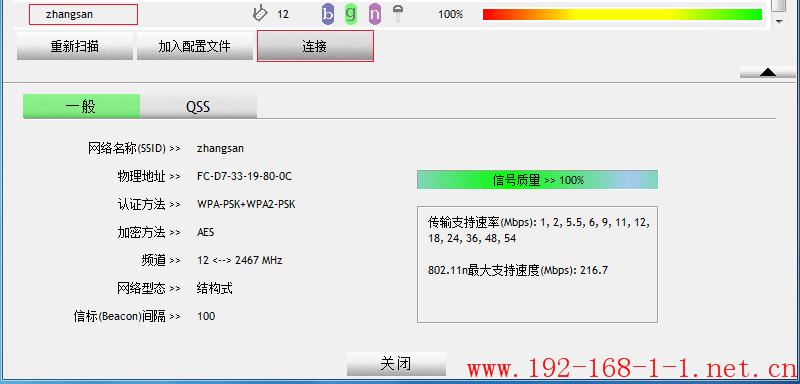The image size is (800, 384).
Task: Click the 802.11b mode icon
Action: point(328,14)
